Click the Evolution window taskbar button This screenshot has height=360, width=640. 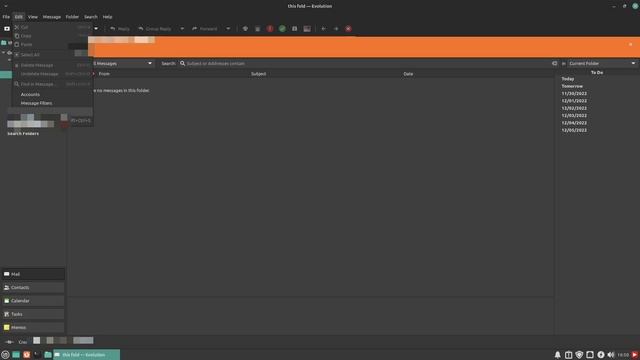87,355
